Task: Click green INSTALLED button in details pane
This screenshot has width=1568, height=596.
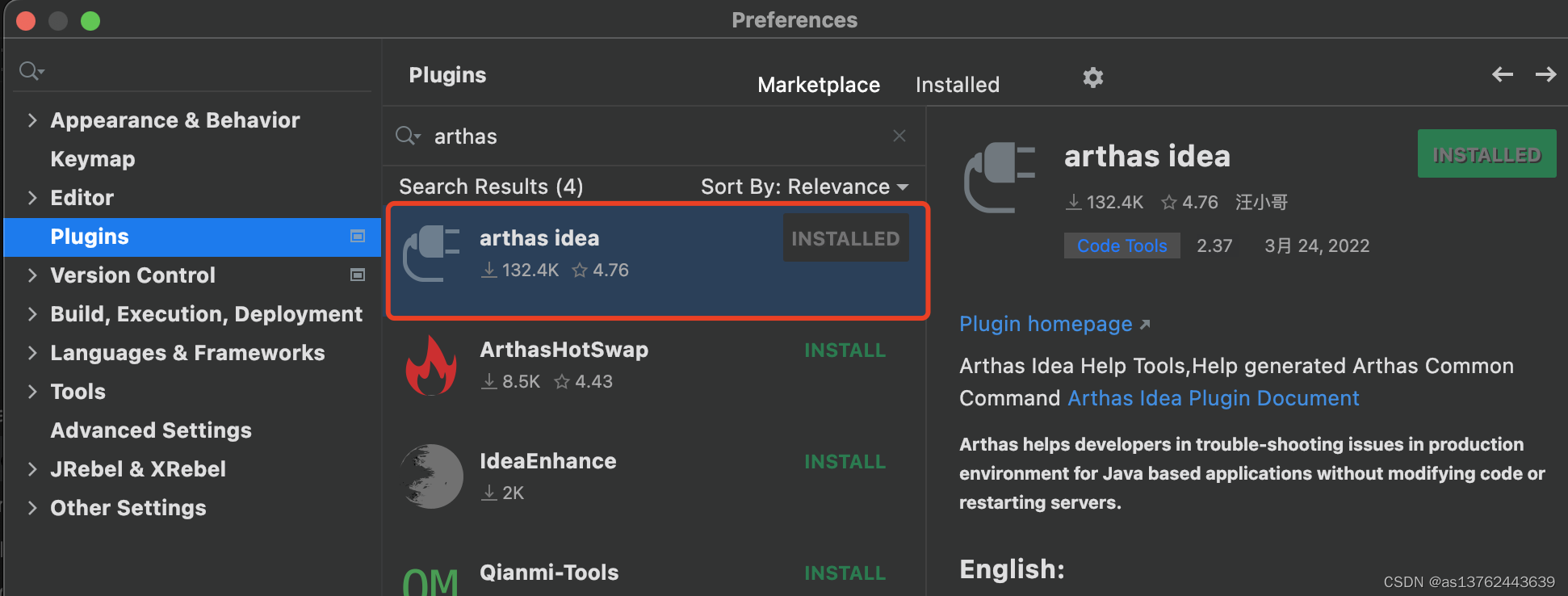Action: 1486,154
